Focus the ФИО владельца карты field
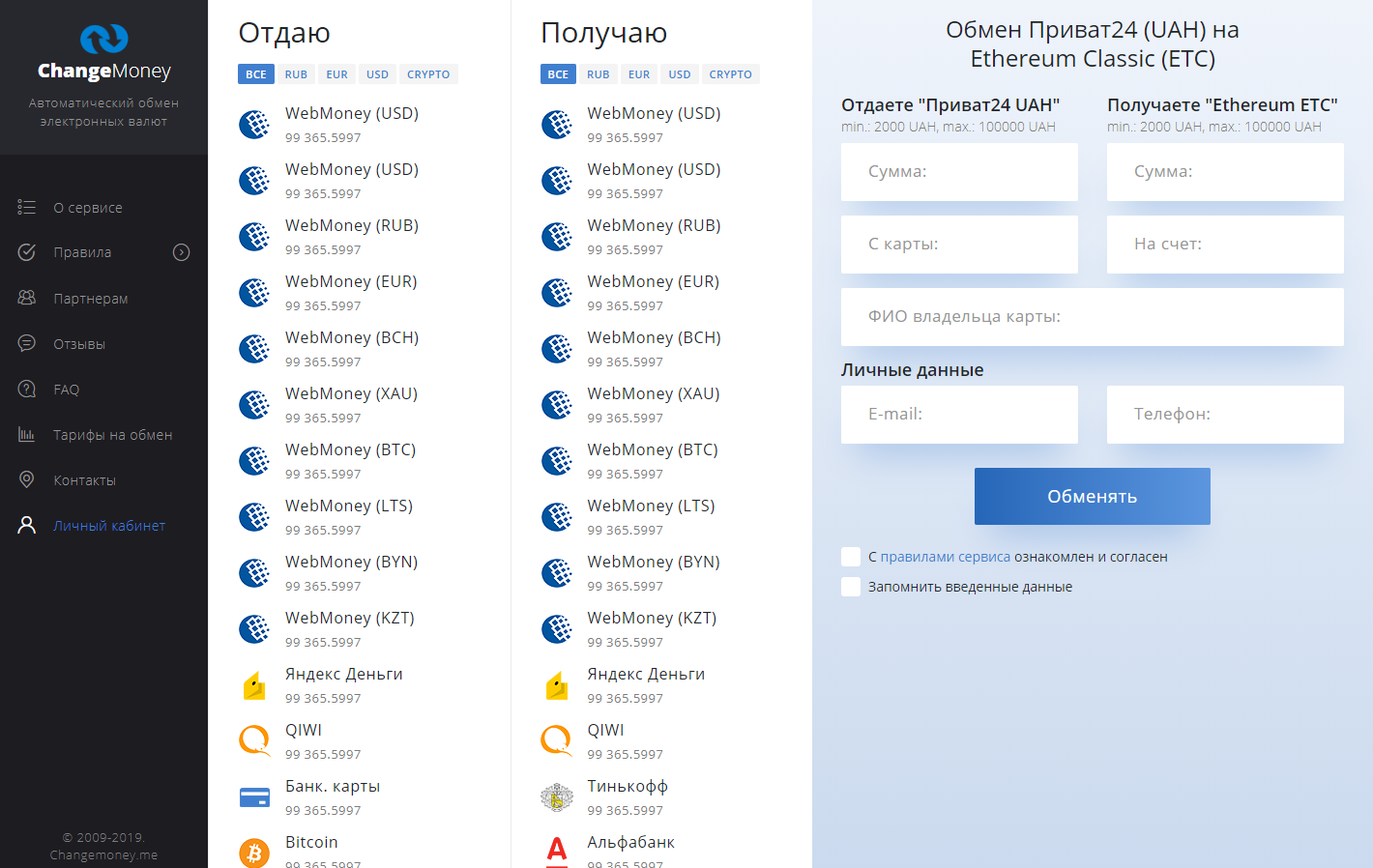Image resolution: width=1373 pixels, height=868 pixels. pos(1093,317)
